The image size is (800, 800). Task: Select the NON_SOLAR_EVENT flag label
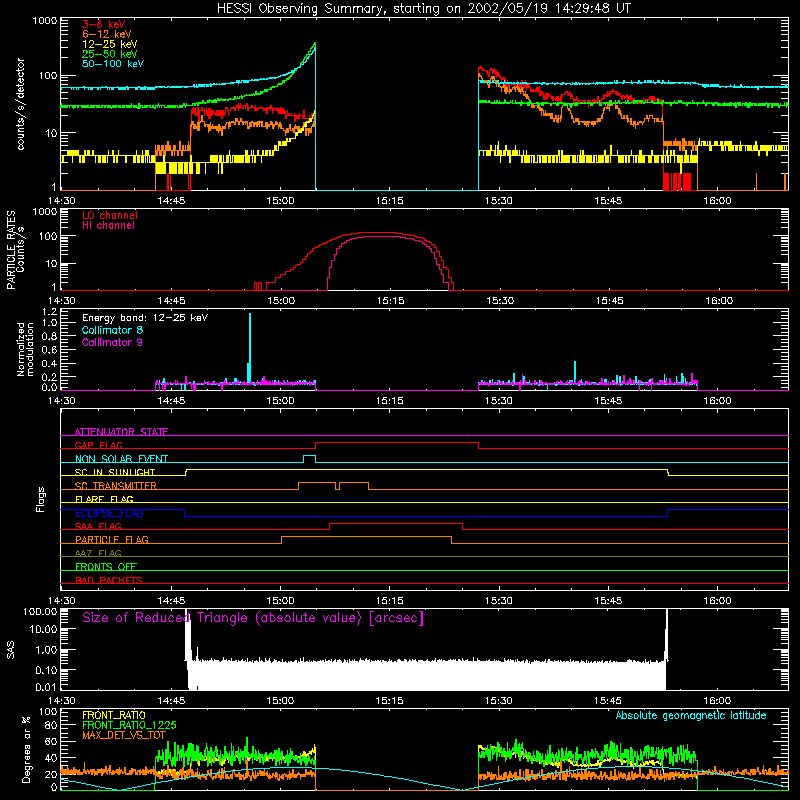point(121,459)
